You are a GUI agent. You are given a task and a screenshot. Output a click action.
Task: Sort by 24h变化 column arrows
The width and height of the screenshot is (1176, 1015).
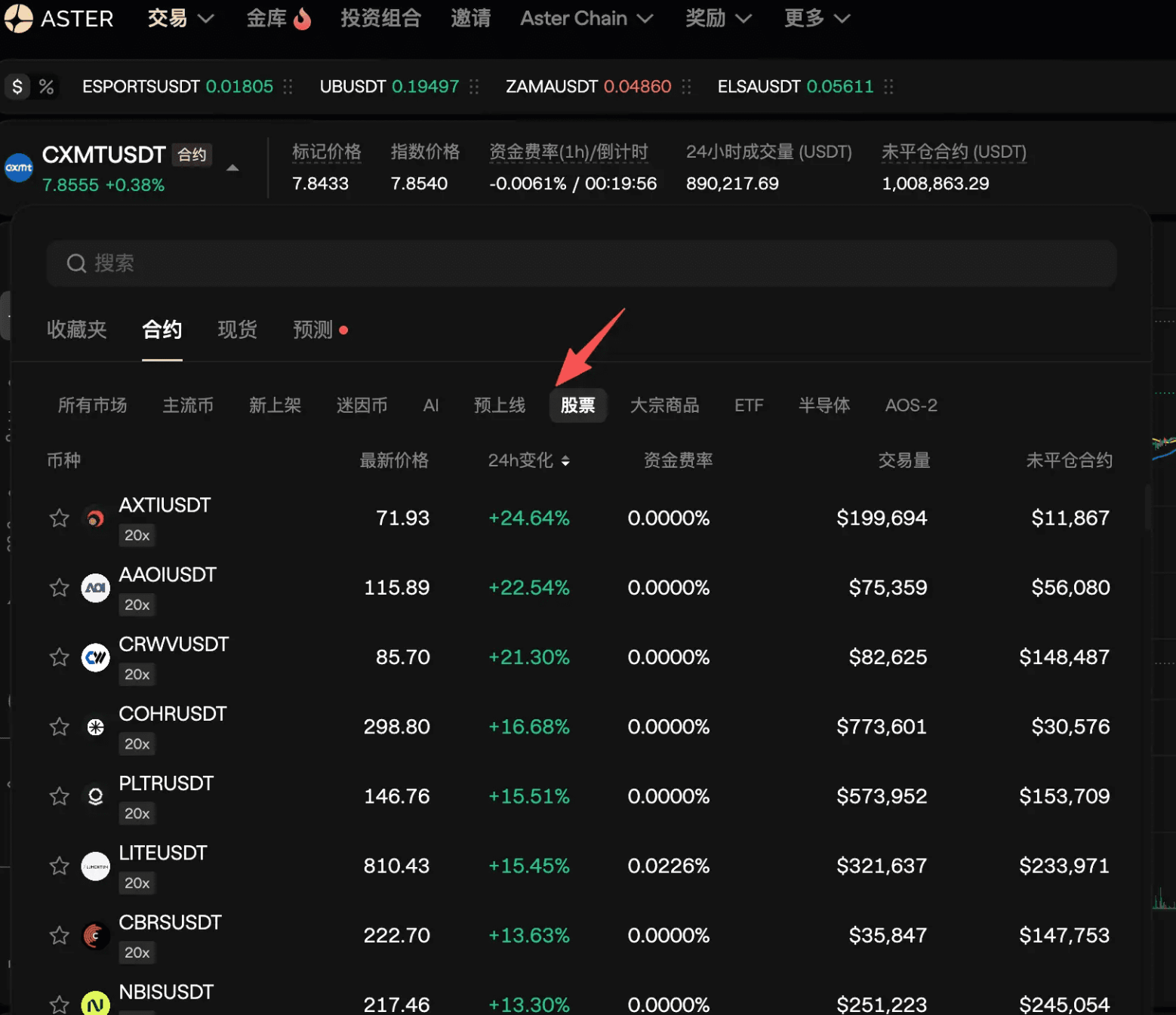[x=565, y=460]
